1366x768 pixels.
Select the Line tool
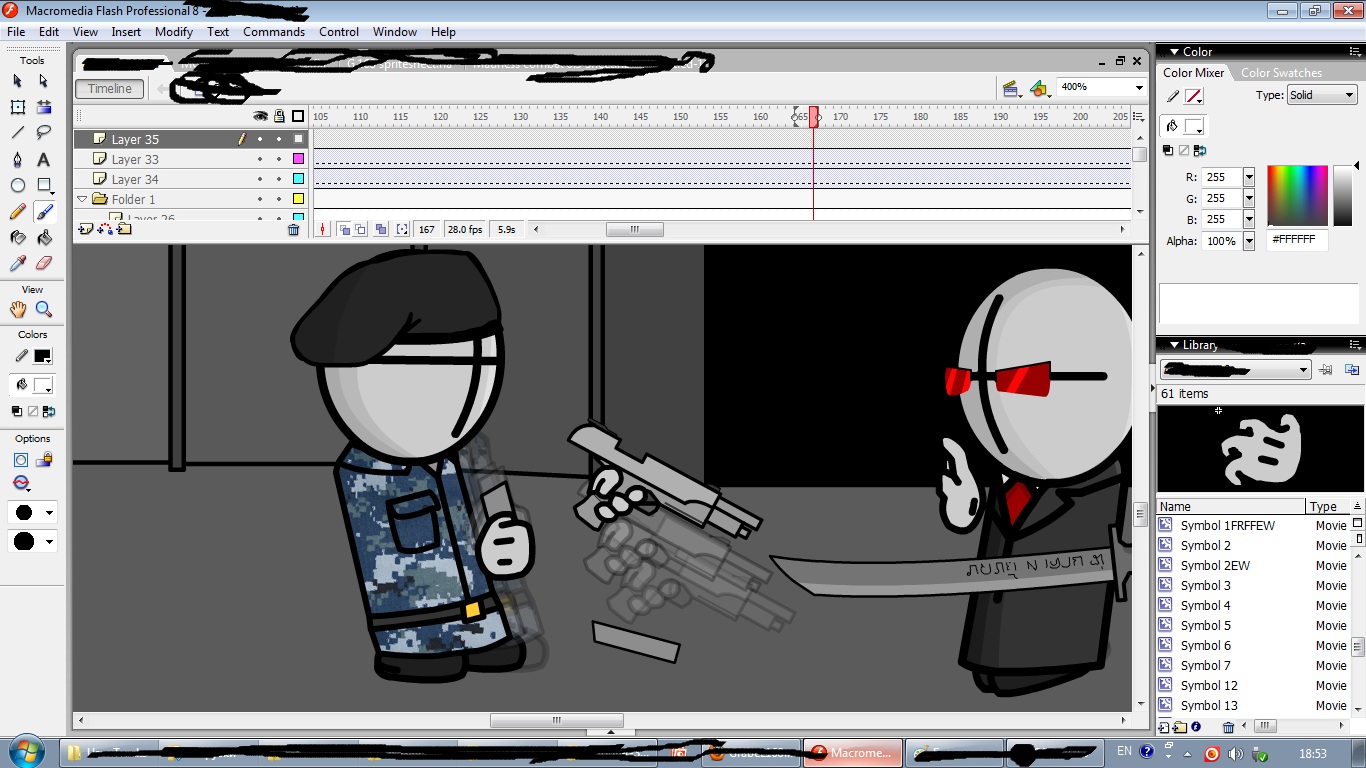click(x=18, y=133)
